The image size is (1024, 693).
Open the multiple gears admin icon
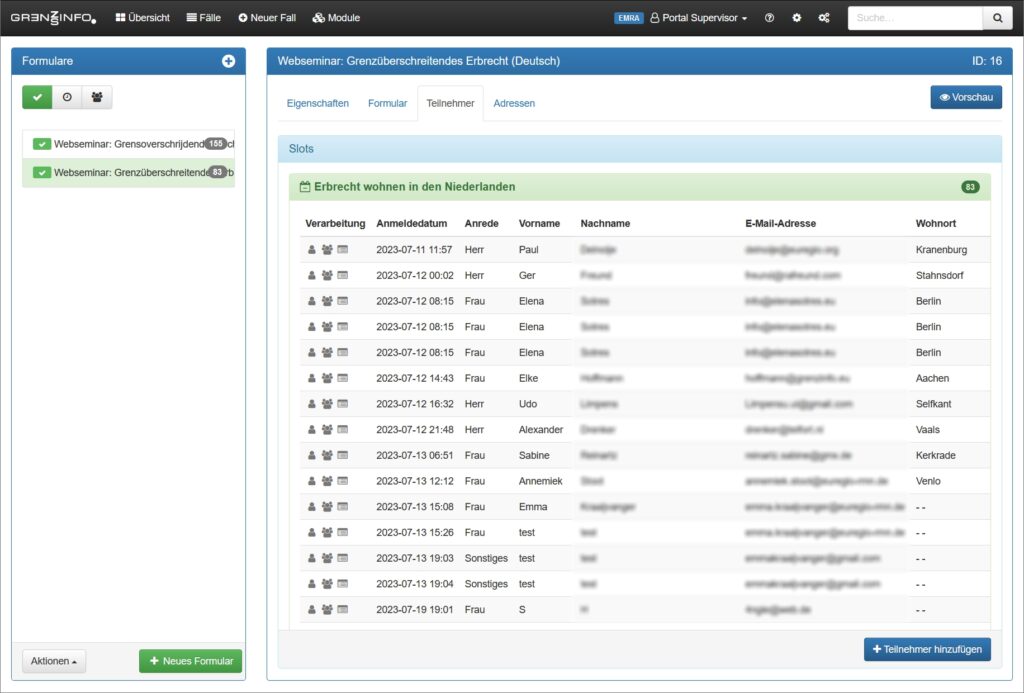[824, 18]
